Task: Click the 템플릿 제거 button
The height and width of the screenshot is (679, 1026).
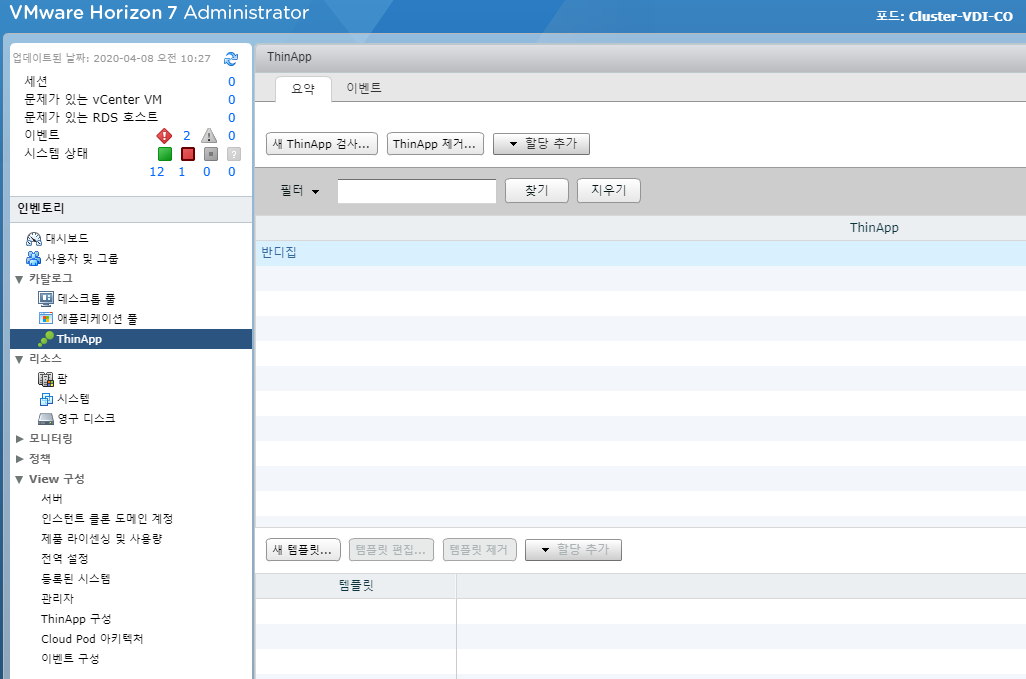Action: point(480,550)
